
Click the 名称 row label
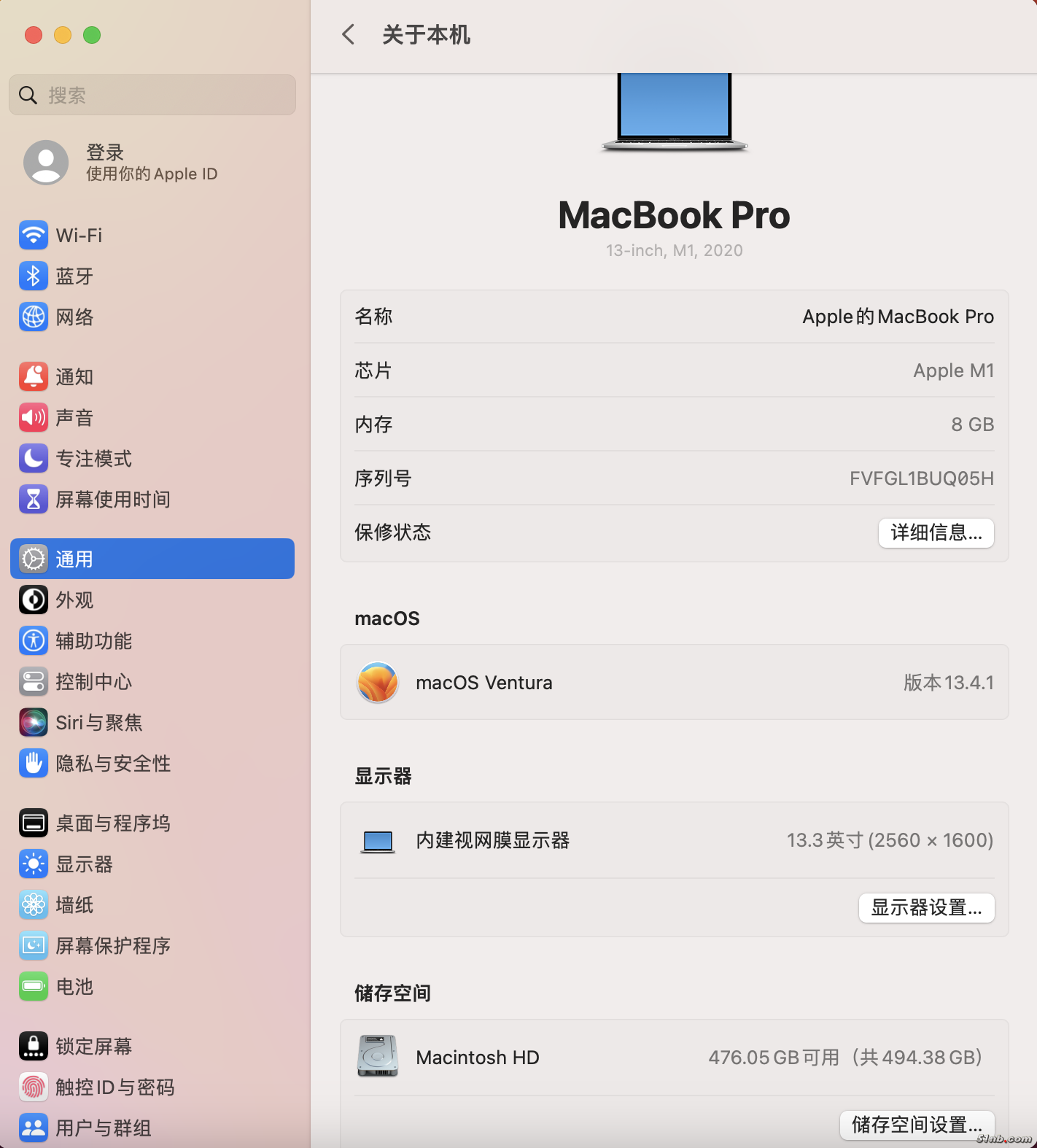(x=373, y=317)
